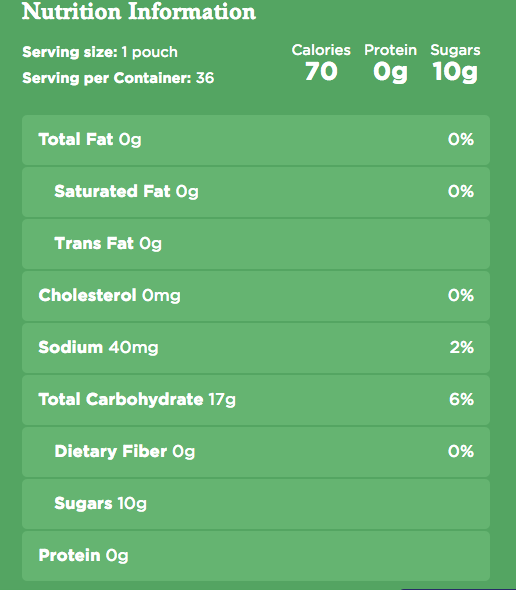Image resolution: width=516 pixels, height=590 pixels.
Task: Select the Protein 0g table row
Action: click(x=256, y=556)
